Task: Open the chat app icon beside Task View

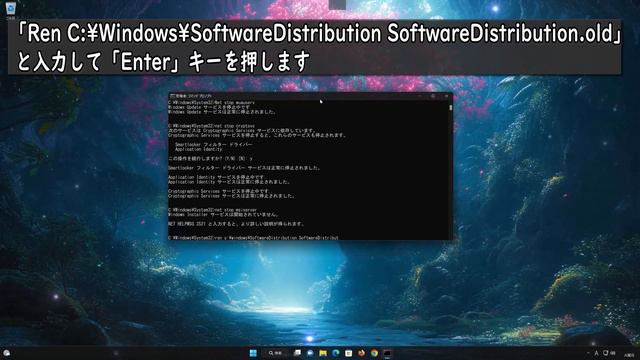Action: pos(310,353)
